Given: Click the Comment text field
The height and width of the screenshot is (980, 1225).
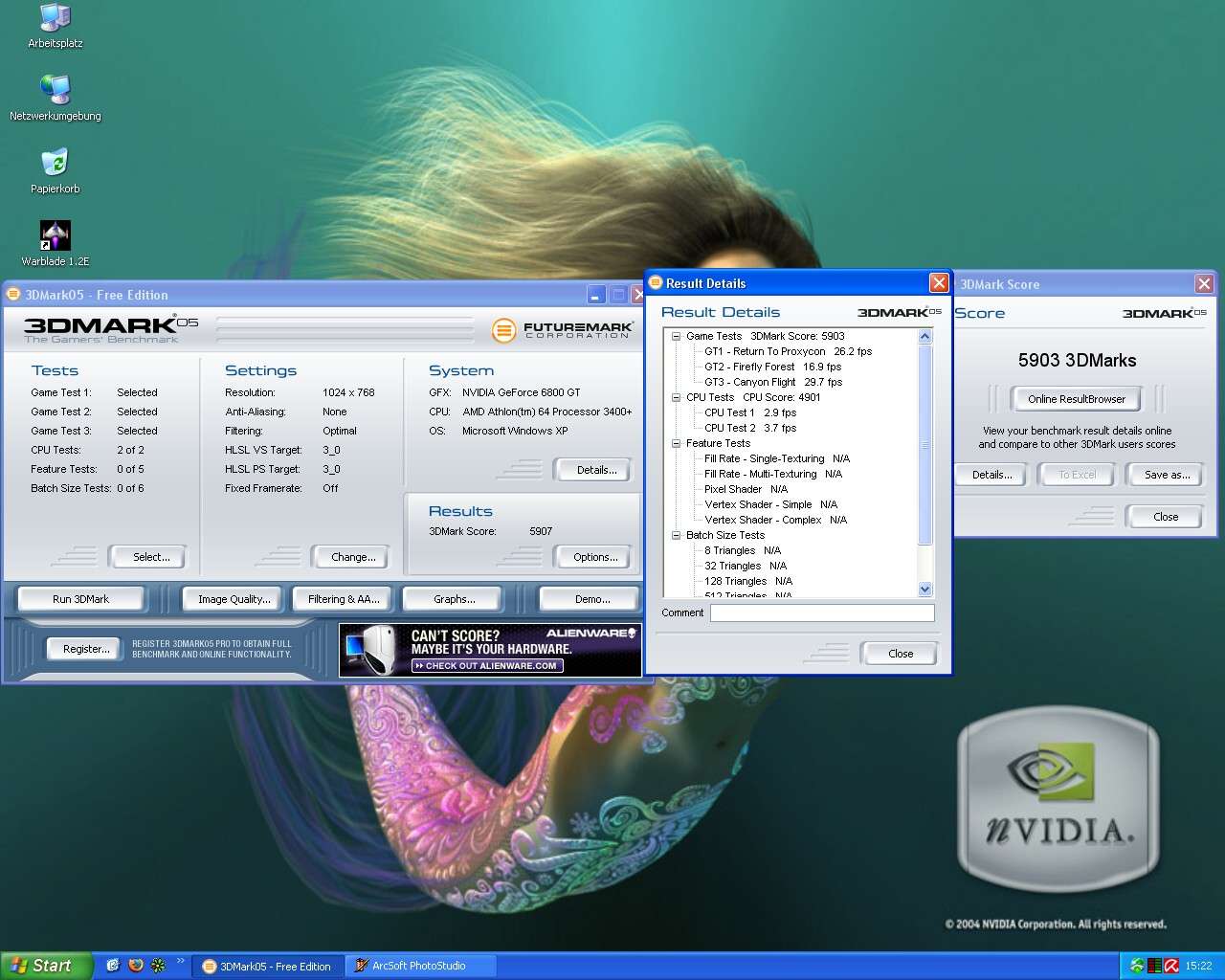Looking at the screenshot, I should pos(822,612).
